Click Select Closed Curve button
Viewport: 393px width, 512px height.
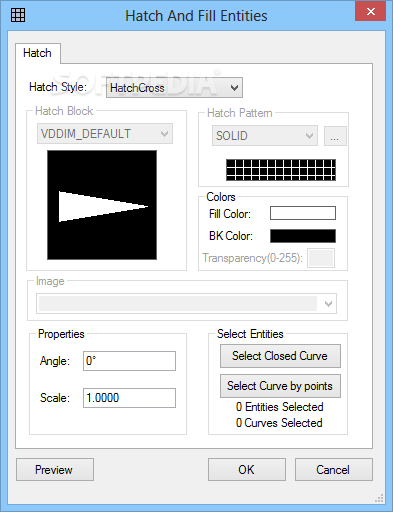point(280,356)
